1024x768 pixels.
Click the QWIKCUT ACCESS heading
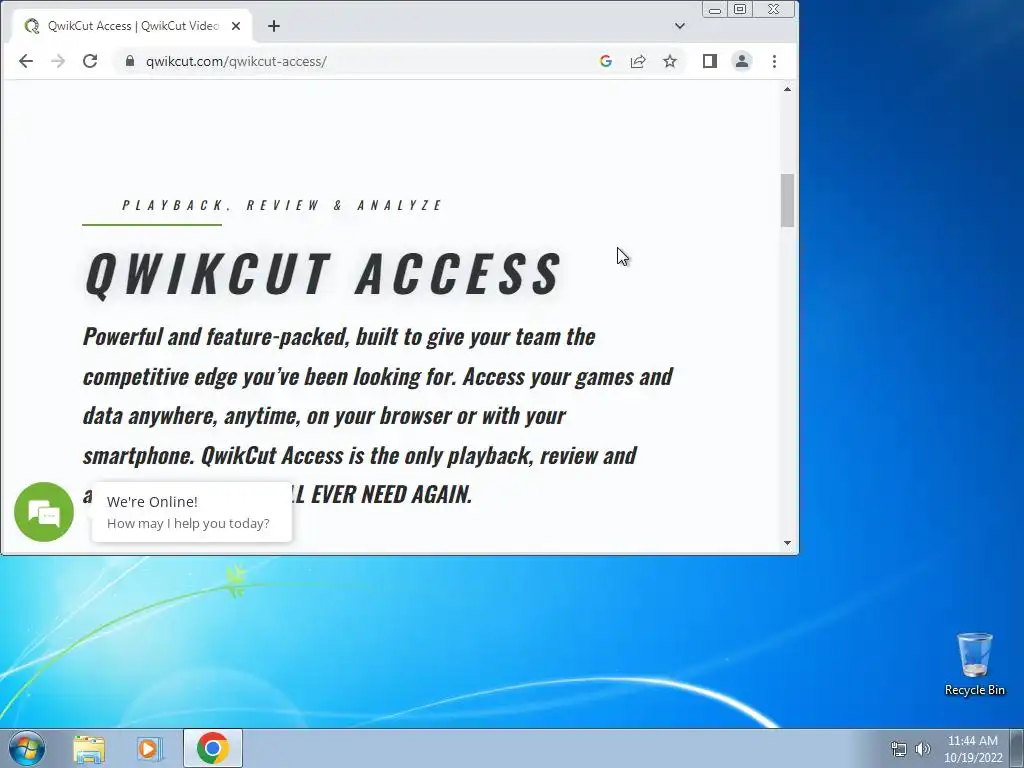323,274
